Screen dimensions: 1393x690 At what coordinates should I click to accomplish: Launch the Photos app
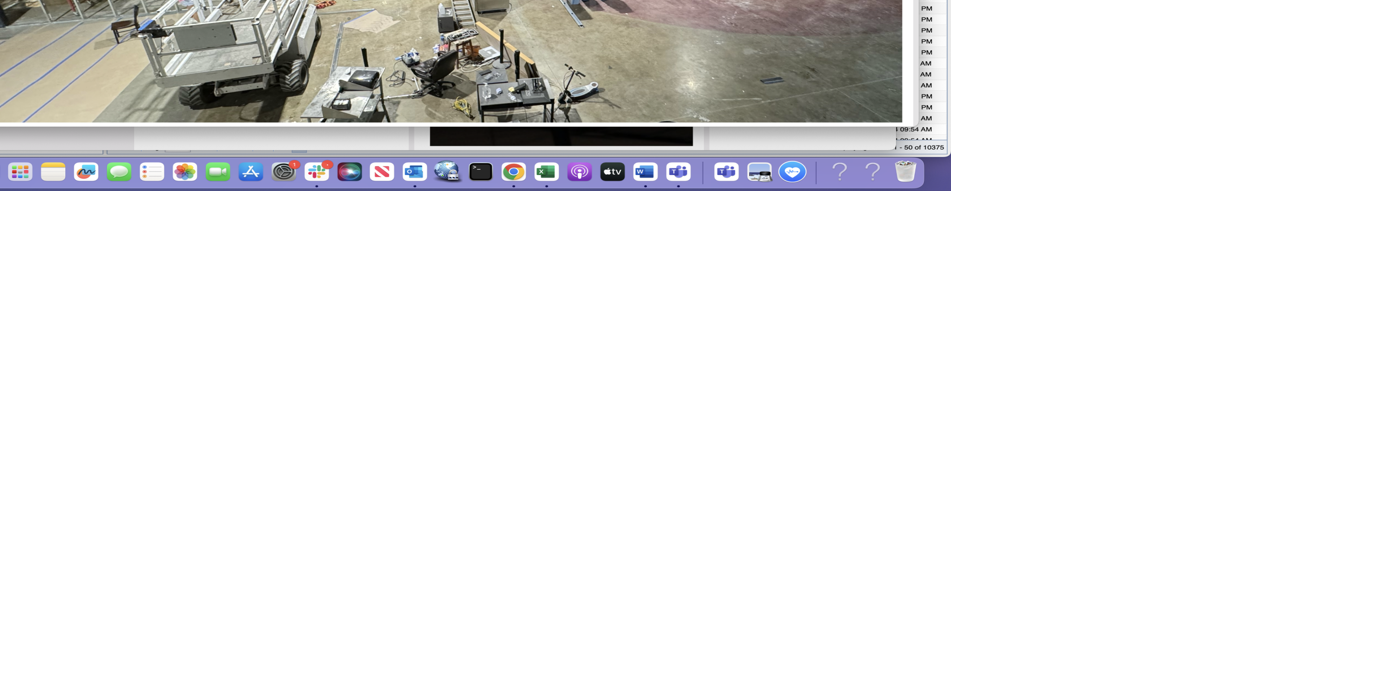point(185,172)
